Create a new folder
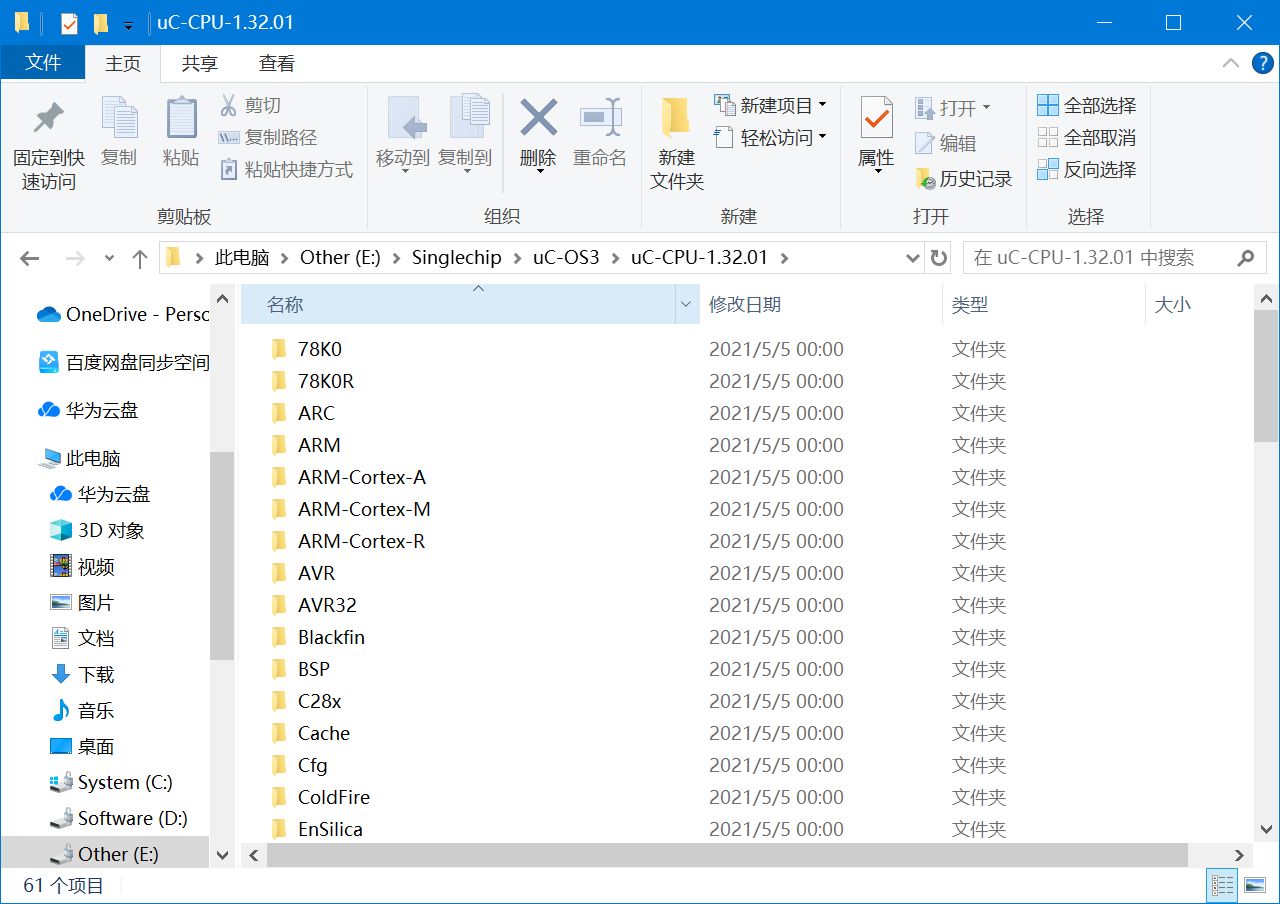Image resolution: width=1280 pixels, height=904 pixels. pos(677,145)
